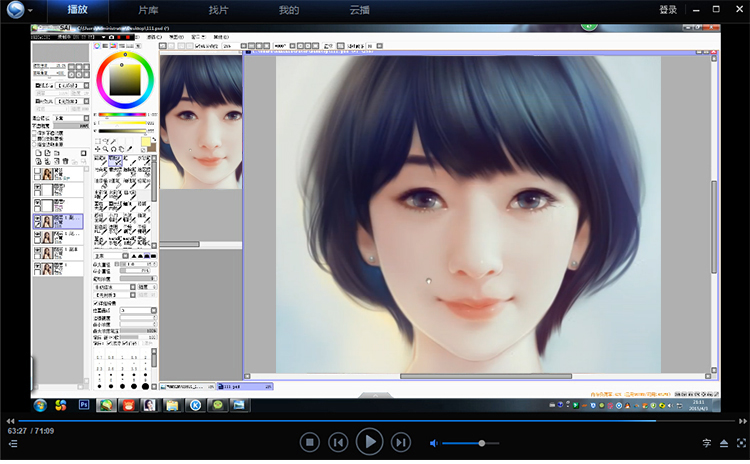Choose the largest brush size preset dot
Viewport: 750px width, 464px height.
pyautogui.click(x=145, y=386)
